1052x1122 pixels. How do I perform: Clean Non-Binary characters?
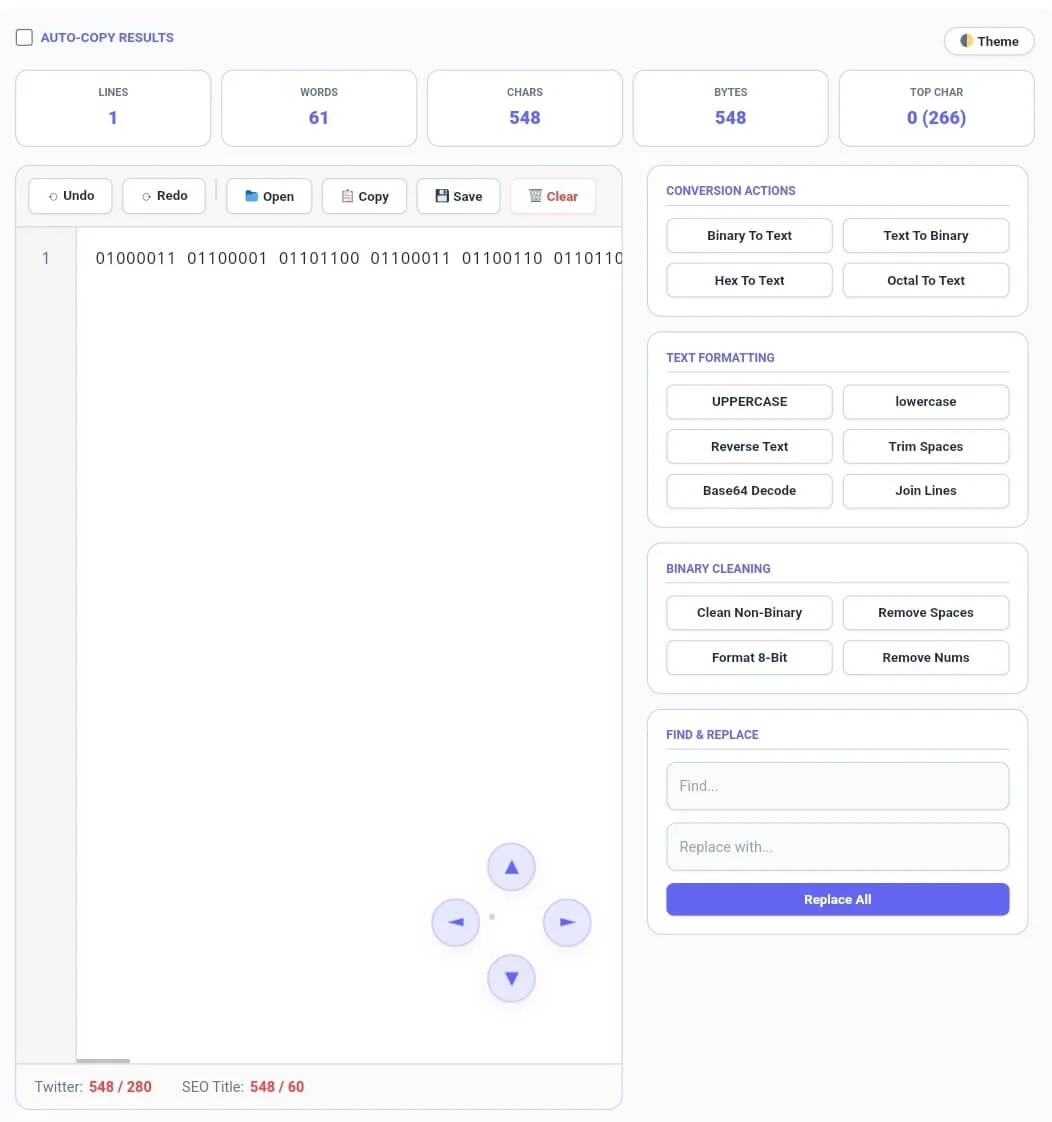(x=748, y=612)
